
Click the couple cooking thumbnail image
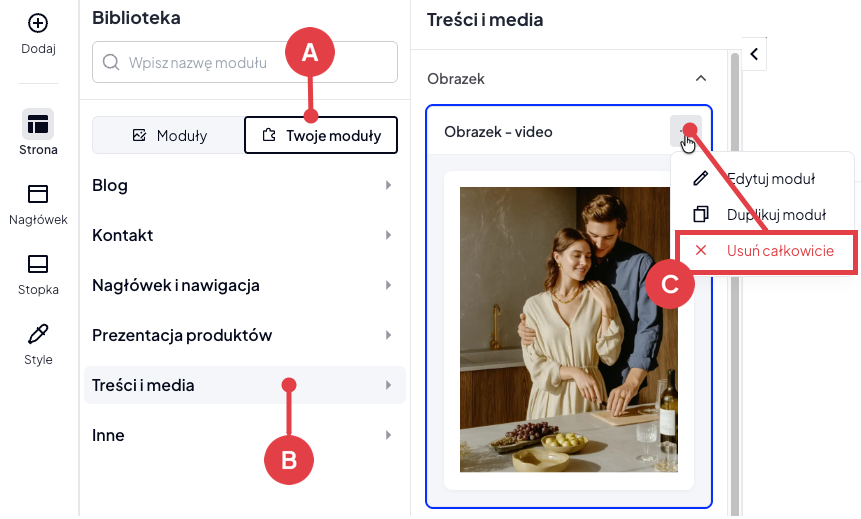coord(569,330)
